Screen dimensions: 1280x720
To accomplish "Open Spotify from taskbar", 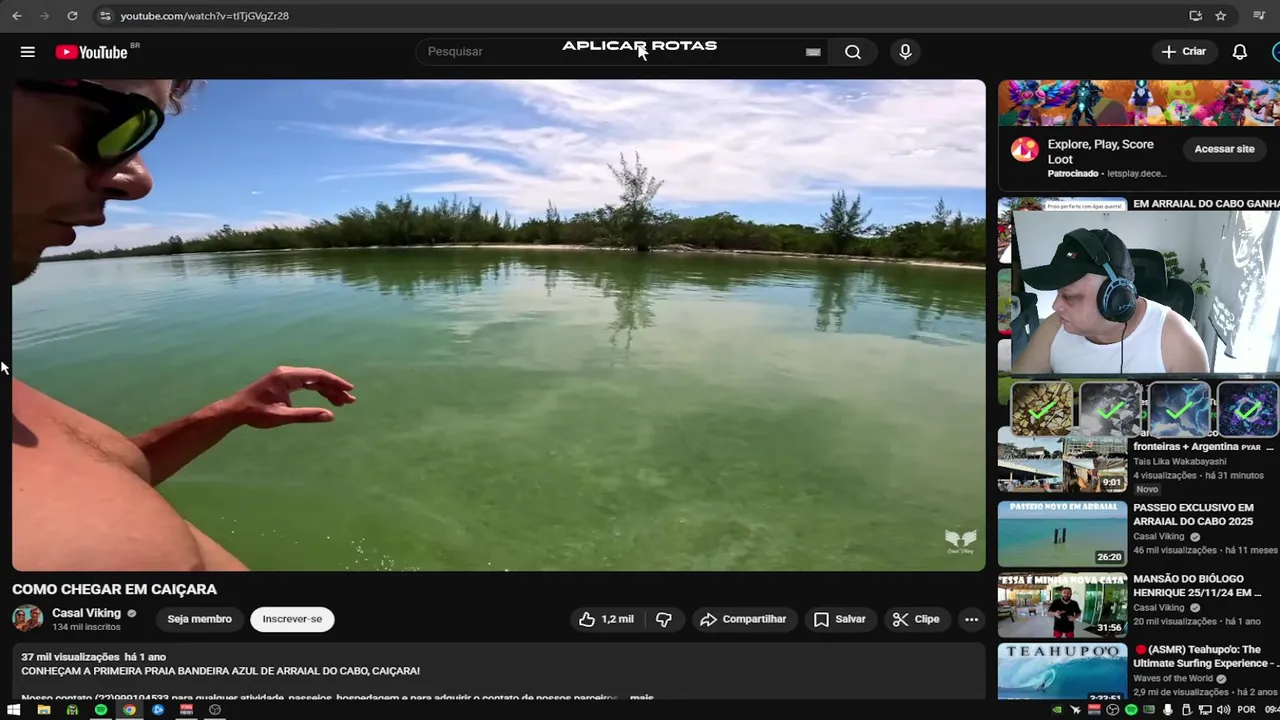I will click(x=101, y=710).
